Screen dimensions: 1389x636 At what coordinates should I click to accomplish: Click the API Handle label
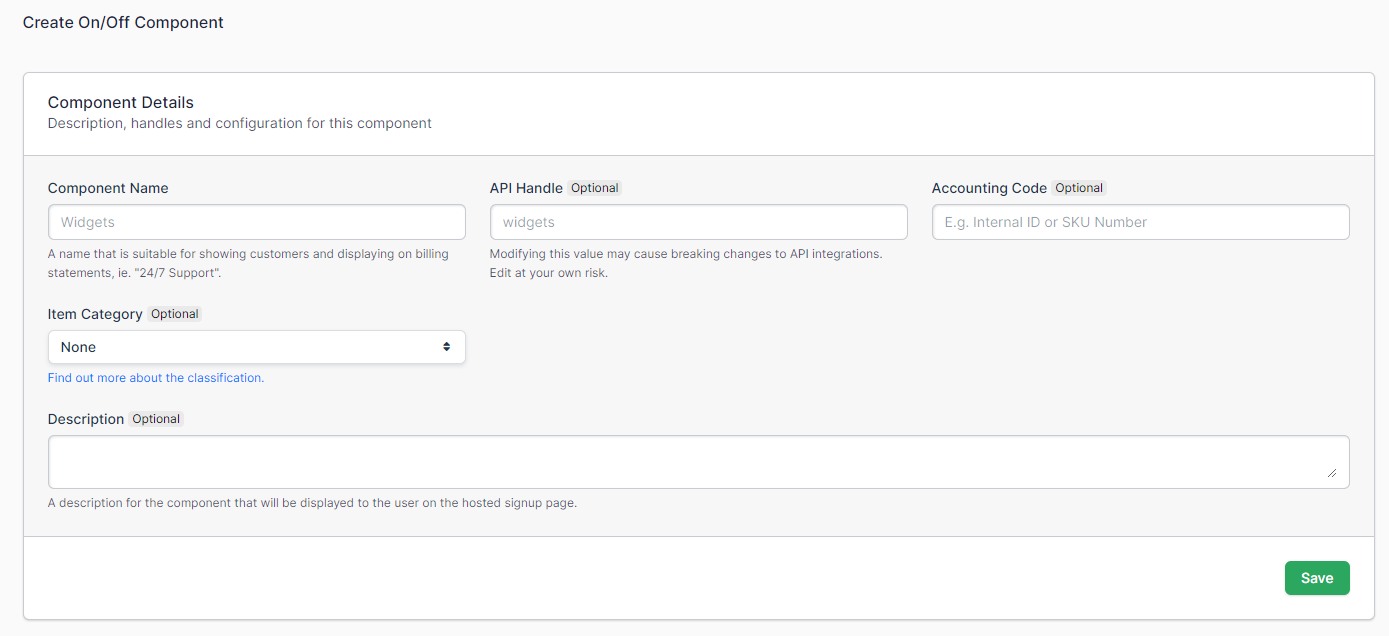pos(526,188)
